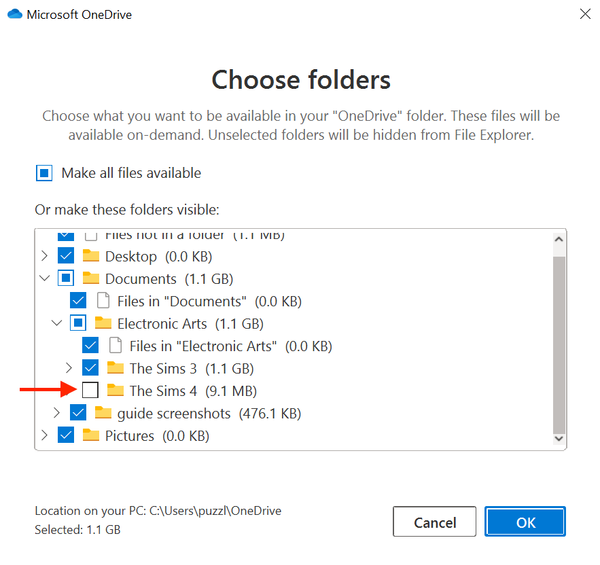Click the Electronic Arts folder icon

(103, 324)
